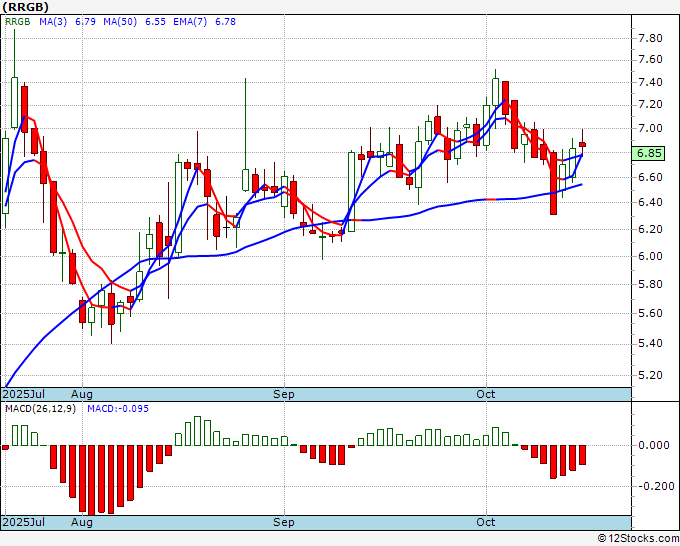Click the 7.40 price axis label
The image size is (680, 546).
coord(651,82)
